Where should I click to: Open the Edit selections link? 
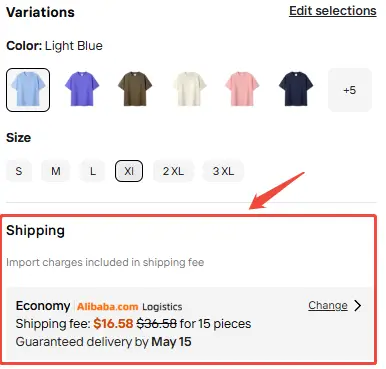tap(333, 11)
